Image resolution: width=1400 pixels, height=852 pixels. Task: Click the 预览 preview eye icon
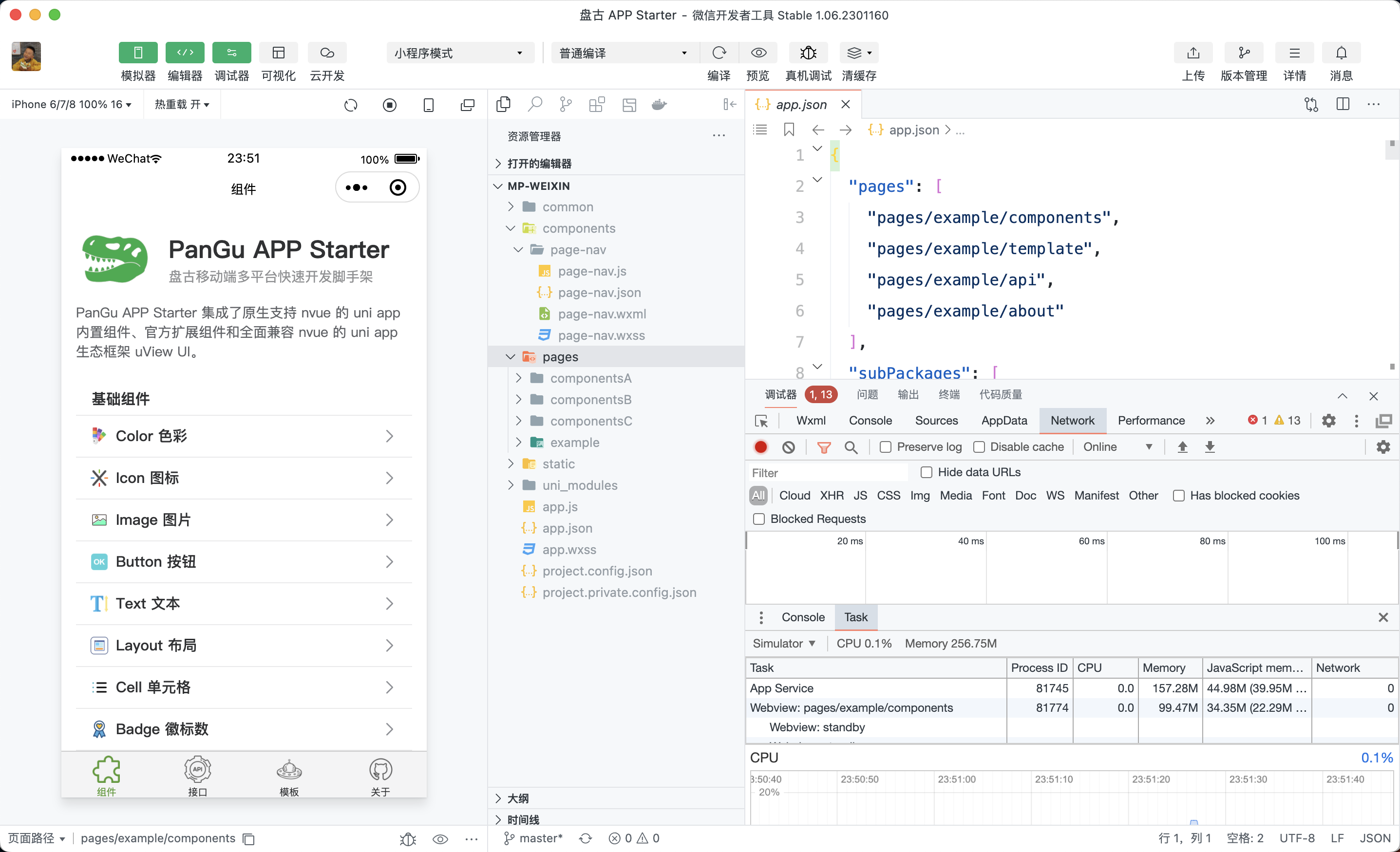(x=758, y=53)
